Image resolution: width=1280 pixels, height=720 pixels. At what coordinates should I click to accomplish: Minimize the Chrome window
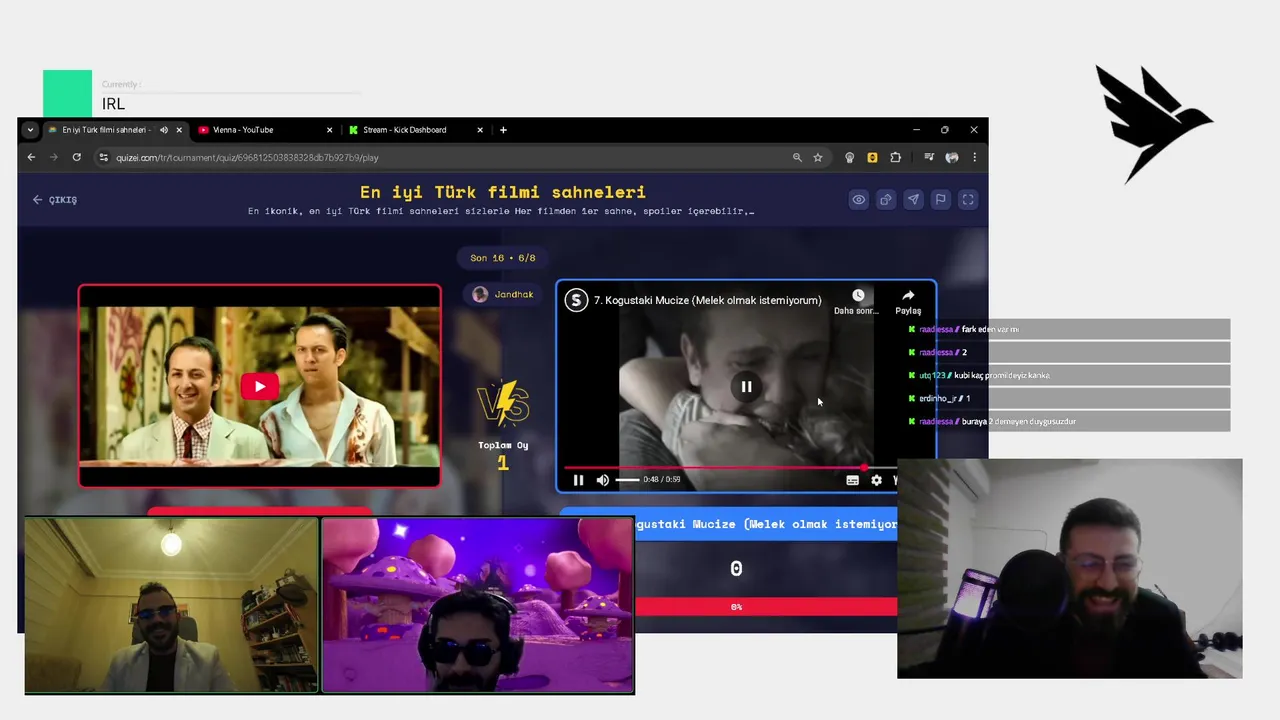(916, 130)
